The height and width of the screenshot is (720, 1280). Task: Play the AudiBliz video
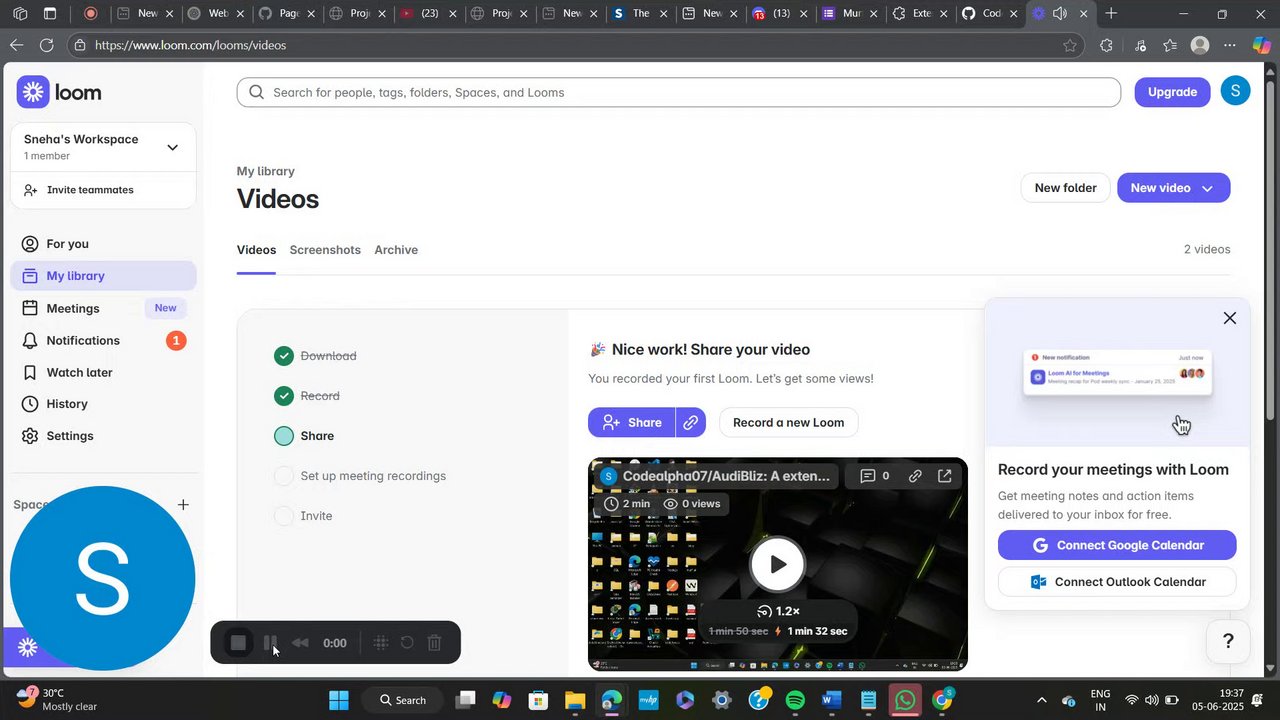pyautogui.click(x=777, y=565)
